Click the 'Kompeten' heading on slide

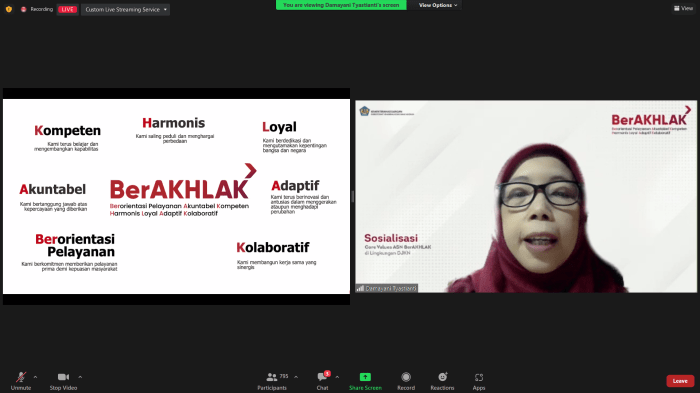coord(67,130)
